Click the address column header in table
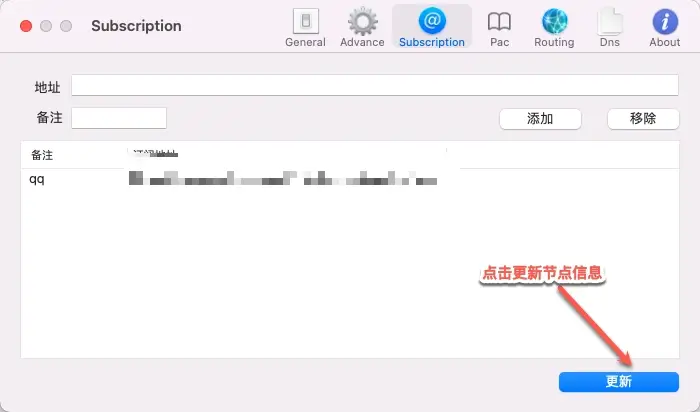 (155, 155)
